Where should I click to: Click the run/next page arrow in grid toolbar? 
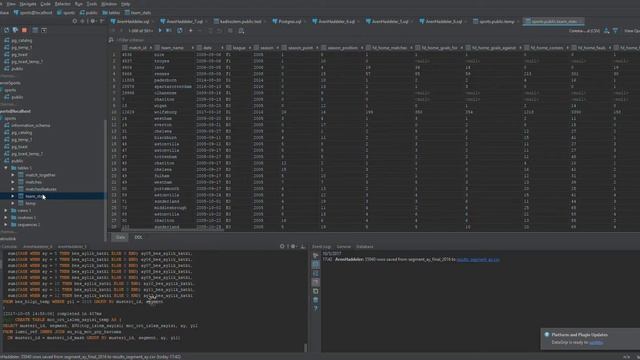(160, 30)
